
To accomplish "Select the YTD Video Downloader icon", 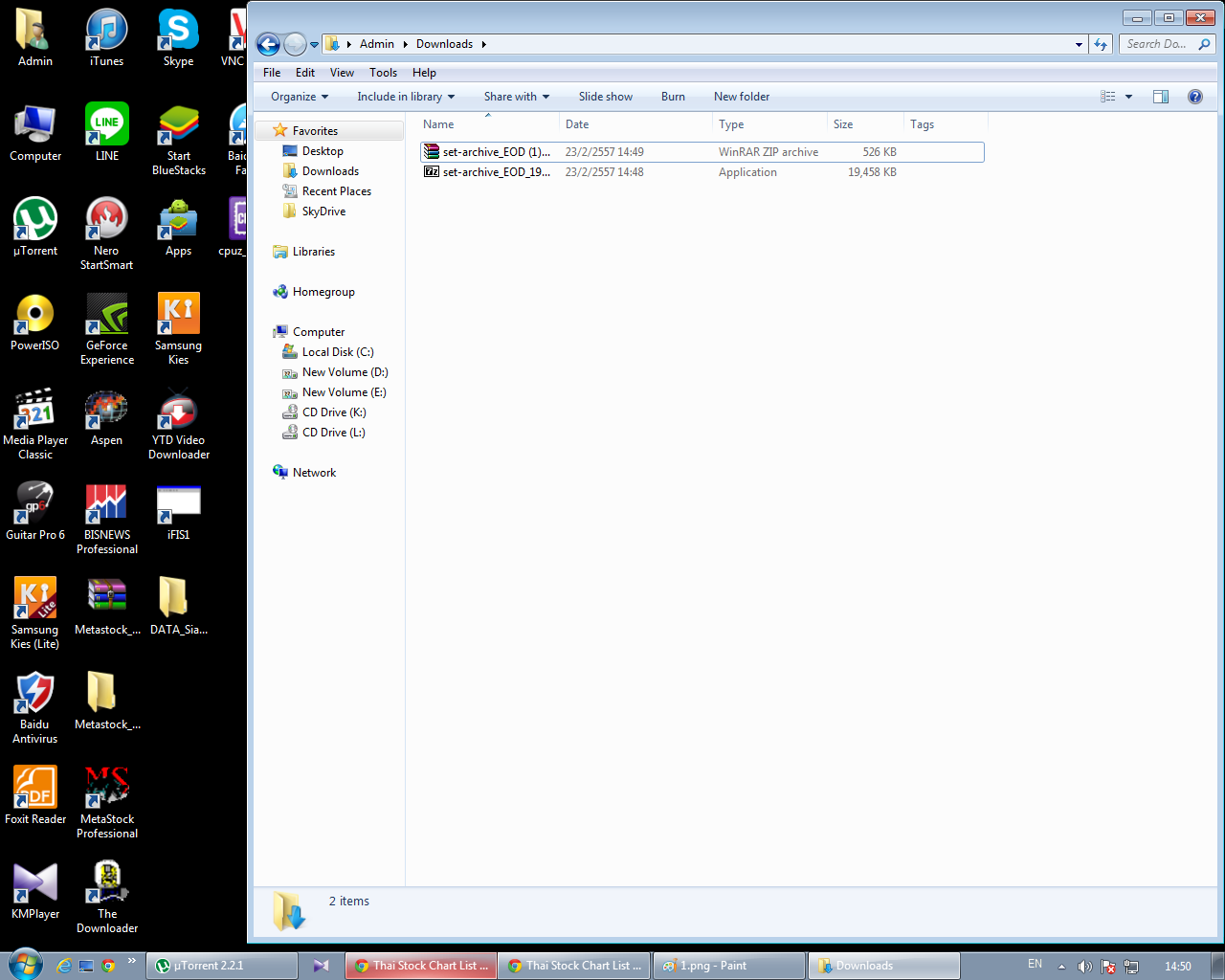I will tap(179, 424).
